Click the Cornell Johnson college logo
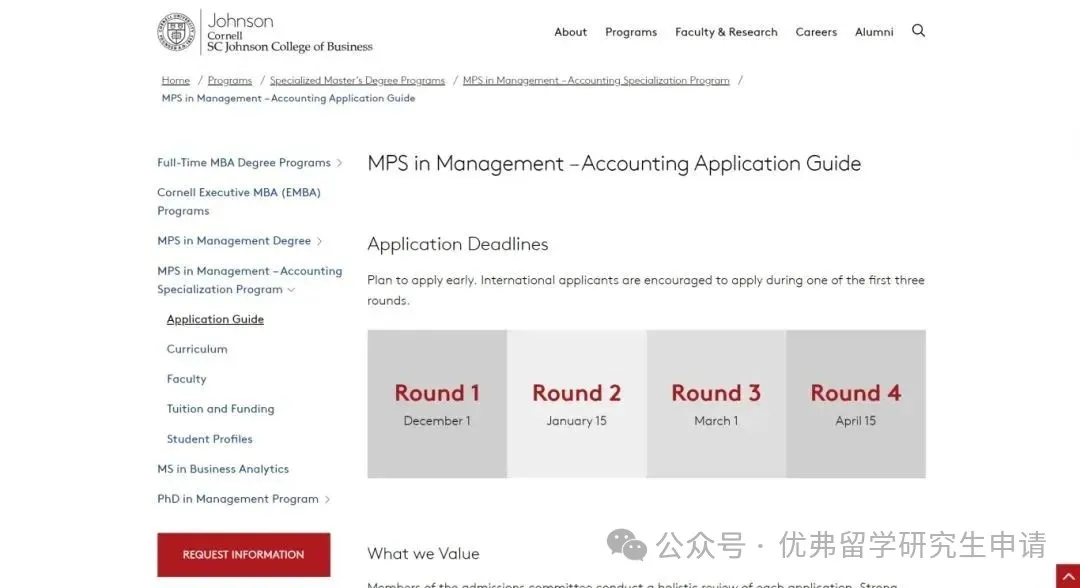The image size is (1080, 588). [x=265, y=32]
